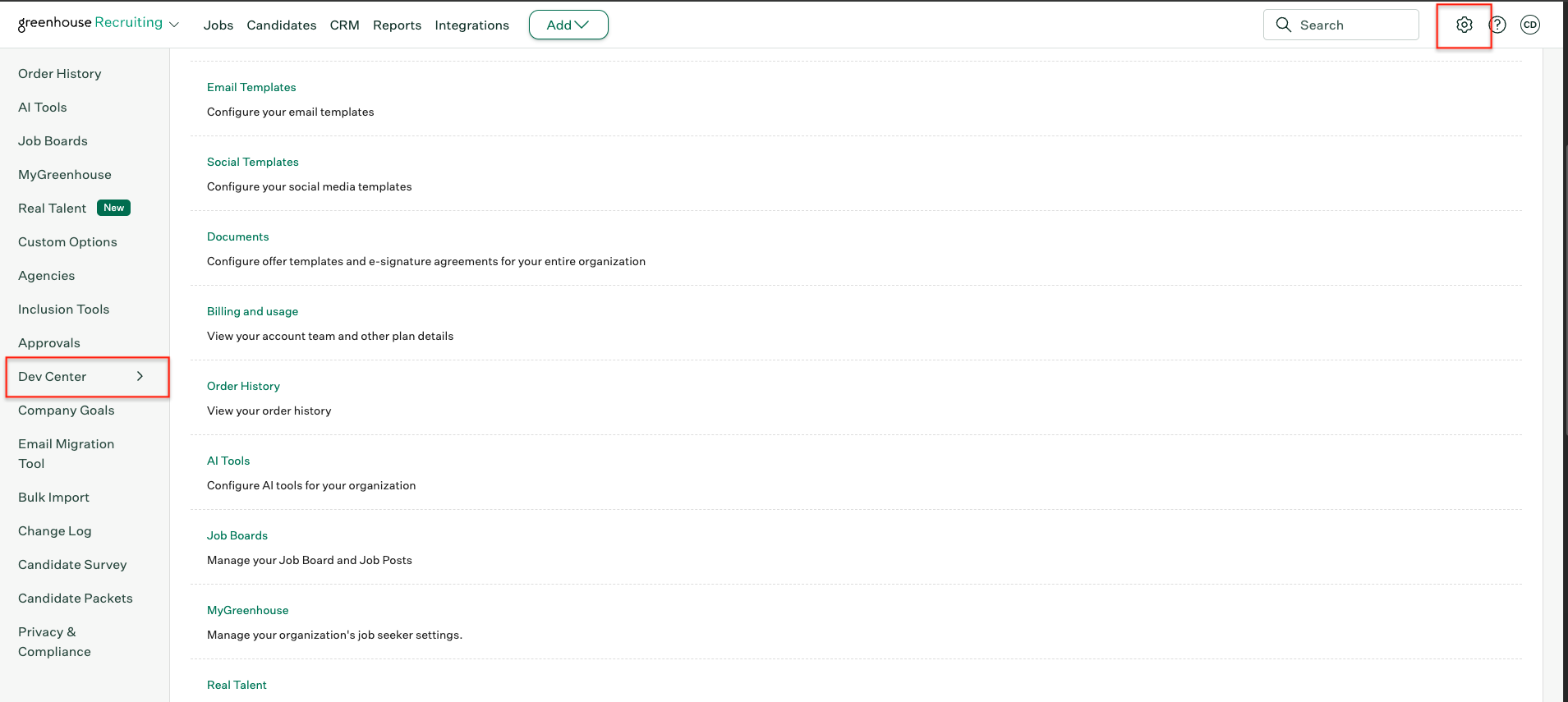The height and width of the screenshot is (702, 1568).
Task: Open the Configure gear icon
Action: 1464,25
